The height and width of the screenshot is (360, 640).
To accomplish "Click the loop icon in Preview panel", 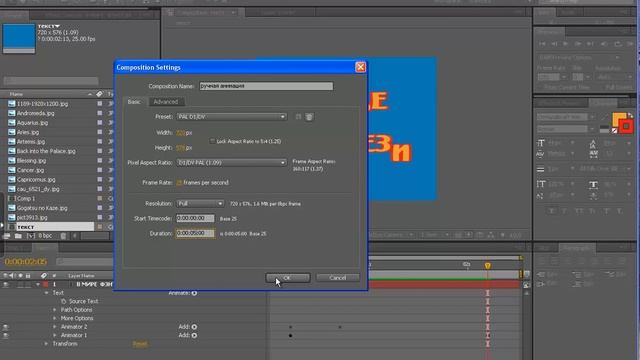I will click(618, 44).
